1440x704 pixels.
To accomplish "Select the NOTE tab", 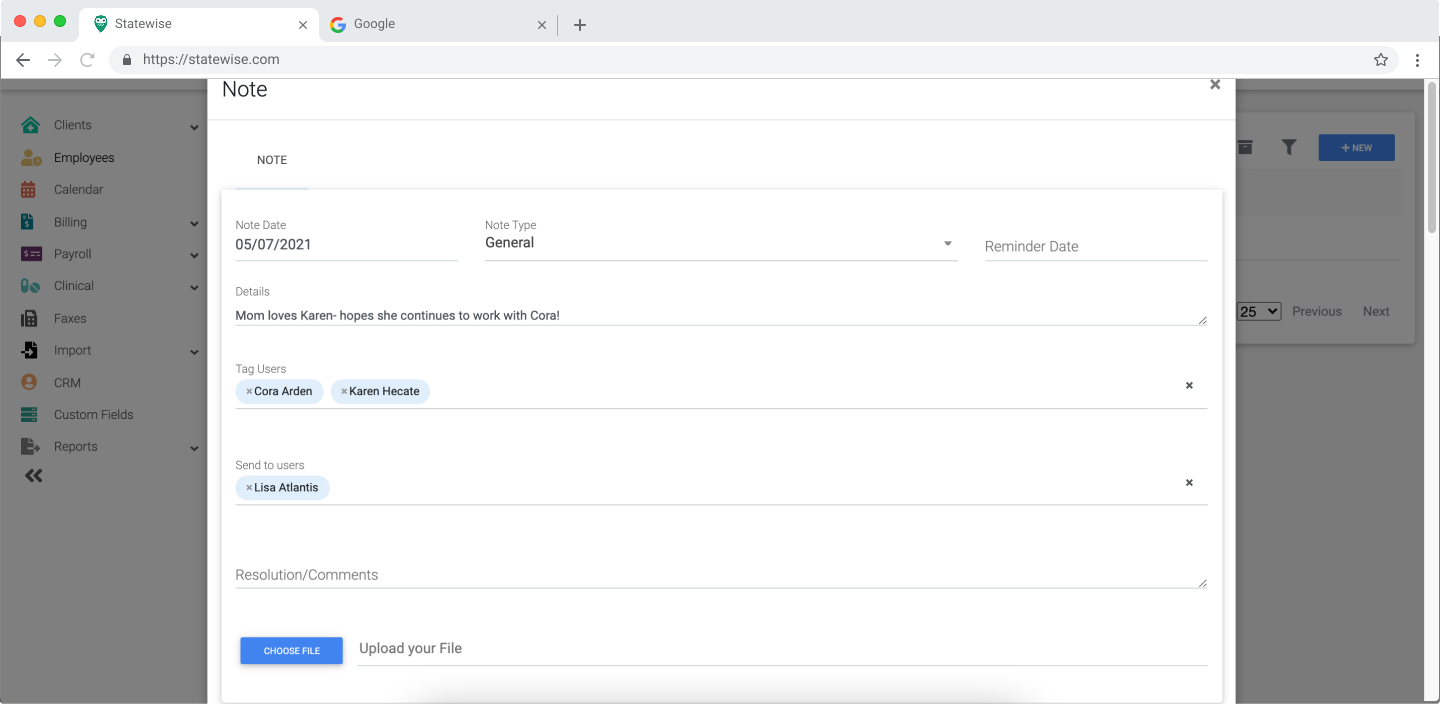I will (272, 160).
